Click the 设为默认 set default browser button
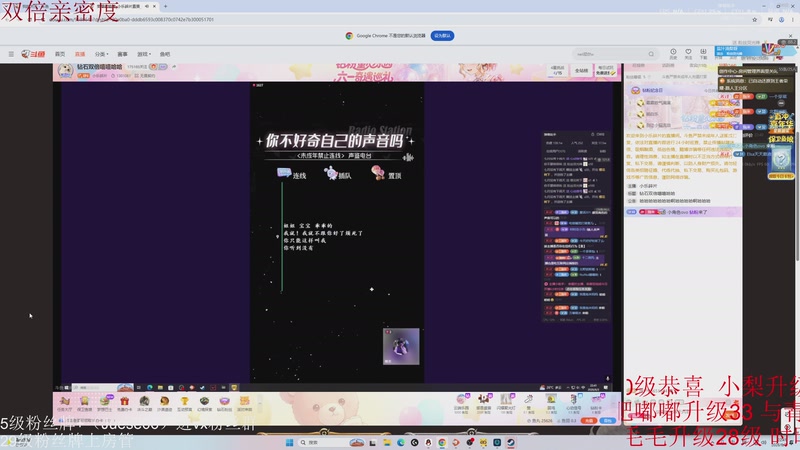The image size is (800, 450). tap(442, 36)
